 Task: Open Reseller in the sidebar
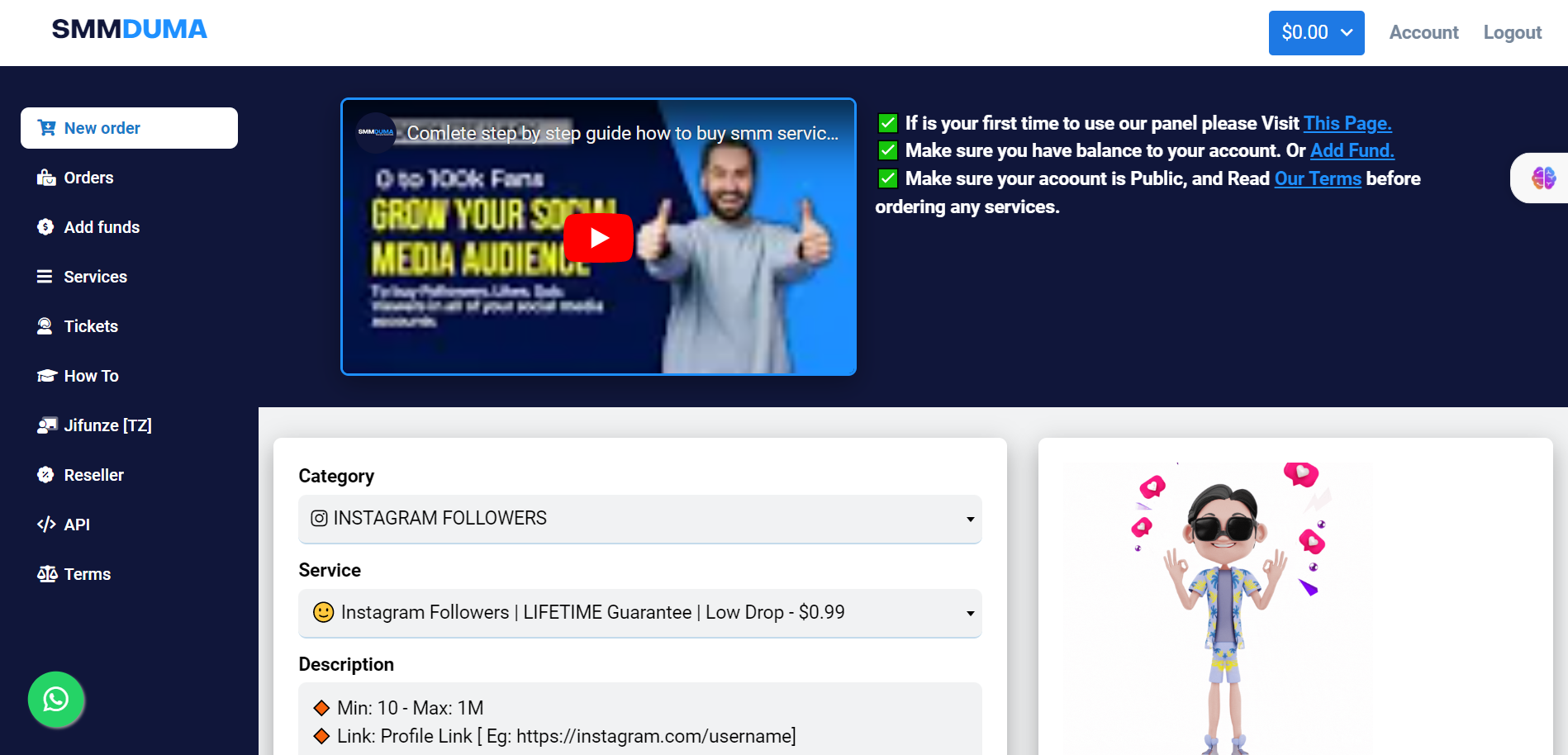93,475
